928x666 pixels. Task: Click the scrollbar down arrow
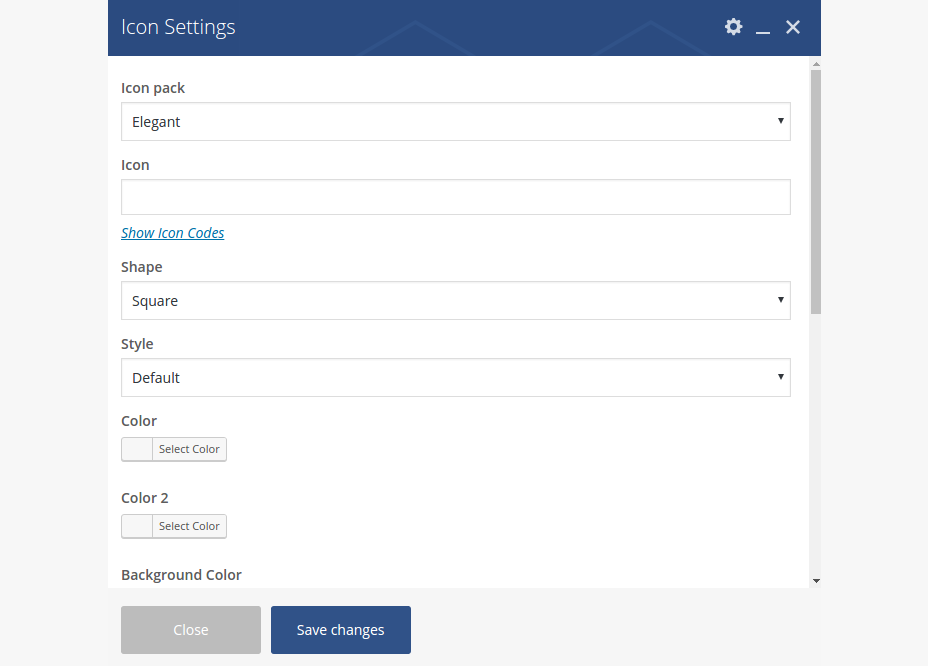point(816,580)
